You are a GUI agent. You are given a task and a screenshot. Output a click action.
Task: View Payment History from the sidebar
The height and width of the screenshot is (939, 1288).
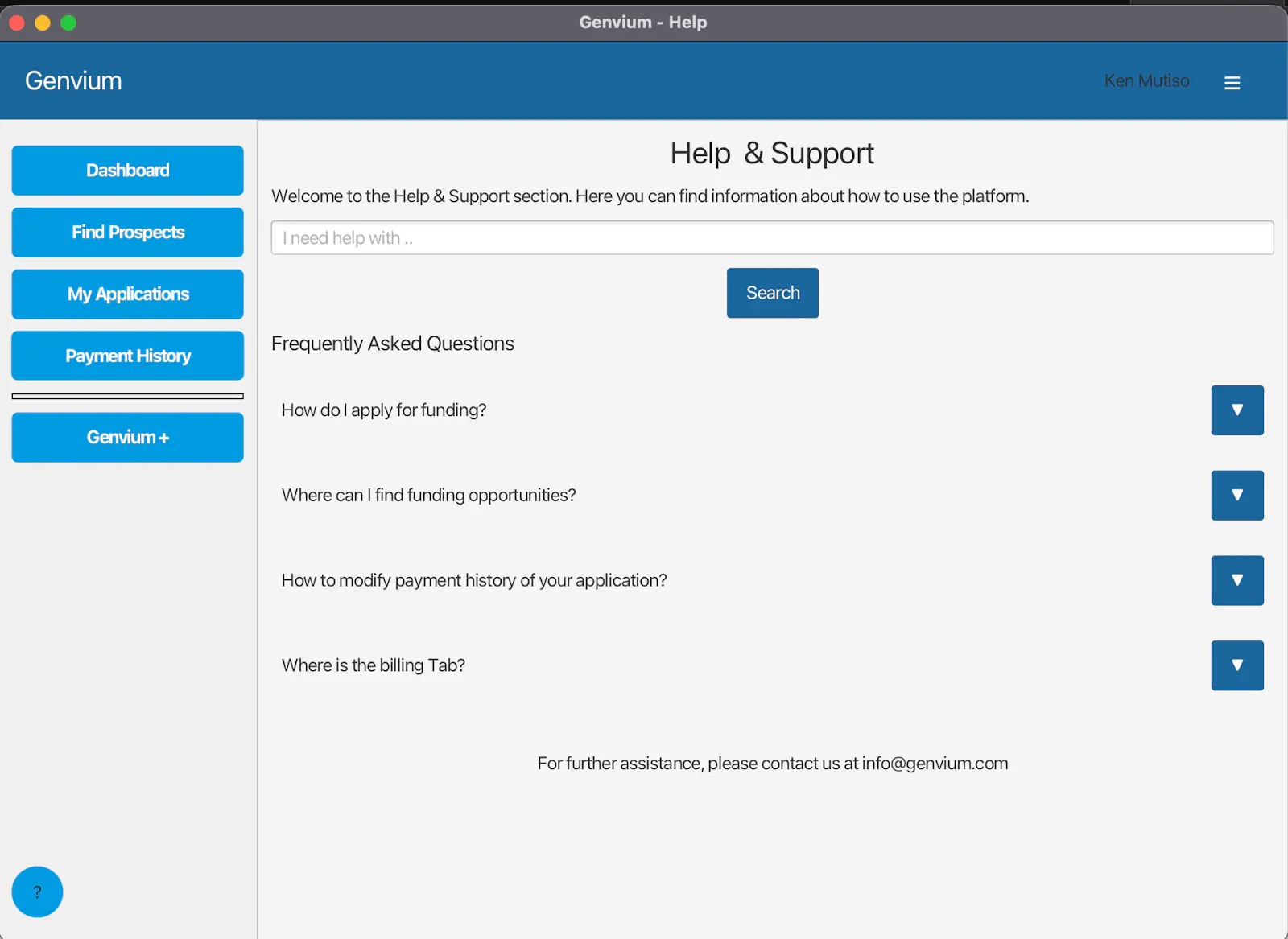pos(128,356)
